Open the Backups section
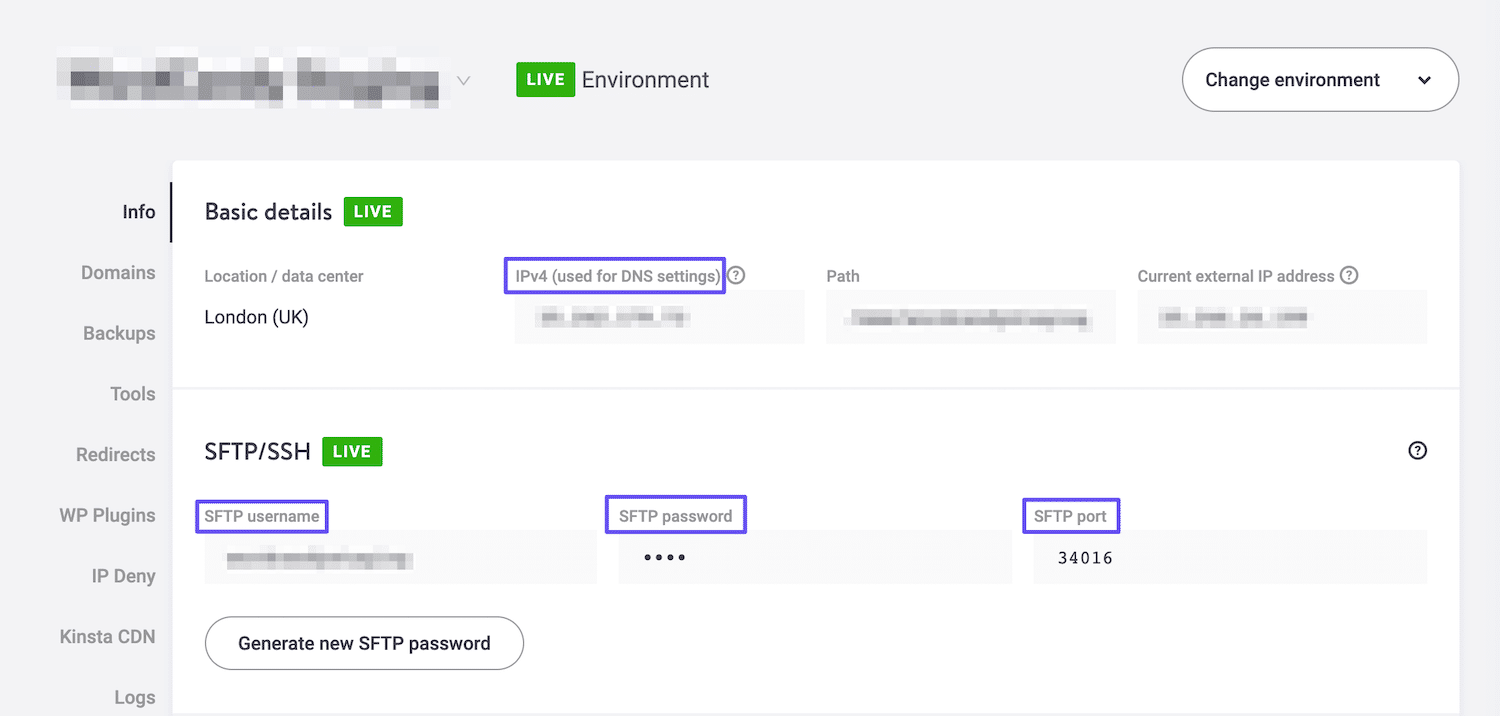 [x=119, y=333]
